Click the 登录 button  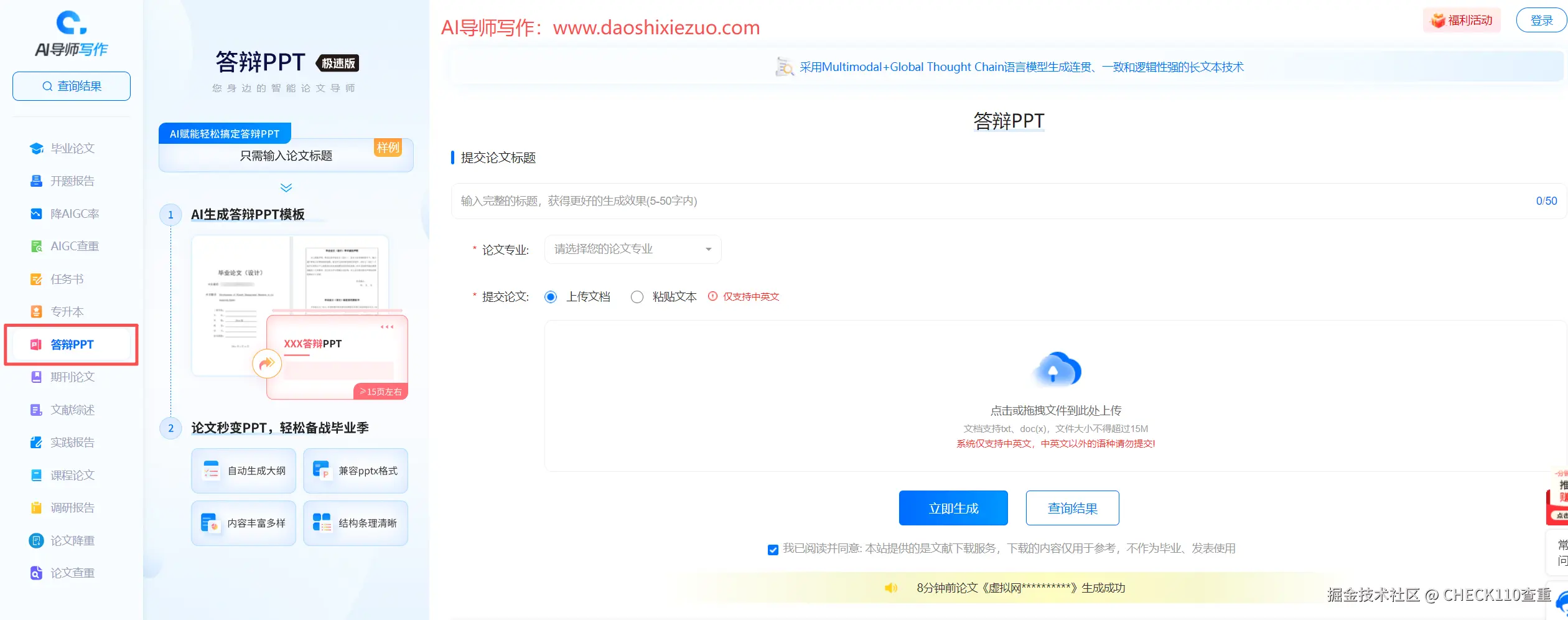click(1541, 20)
